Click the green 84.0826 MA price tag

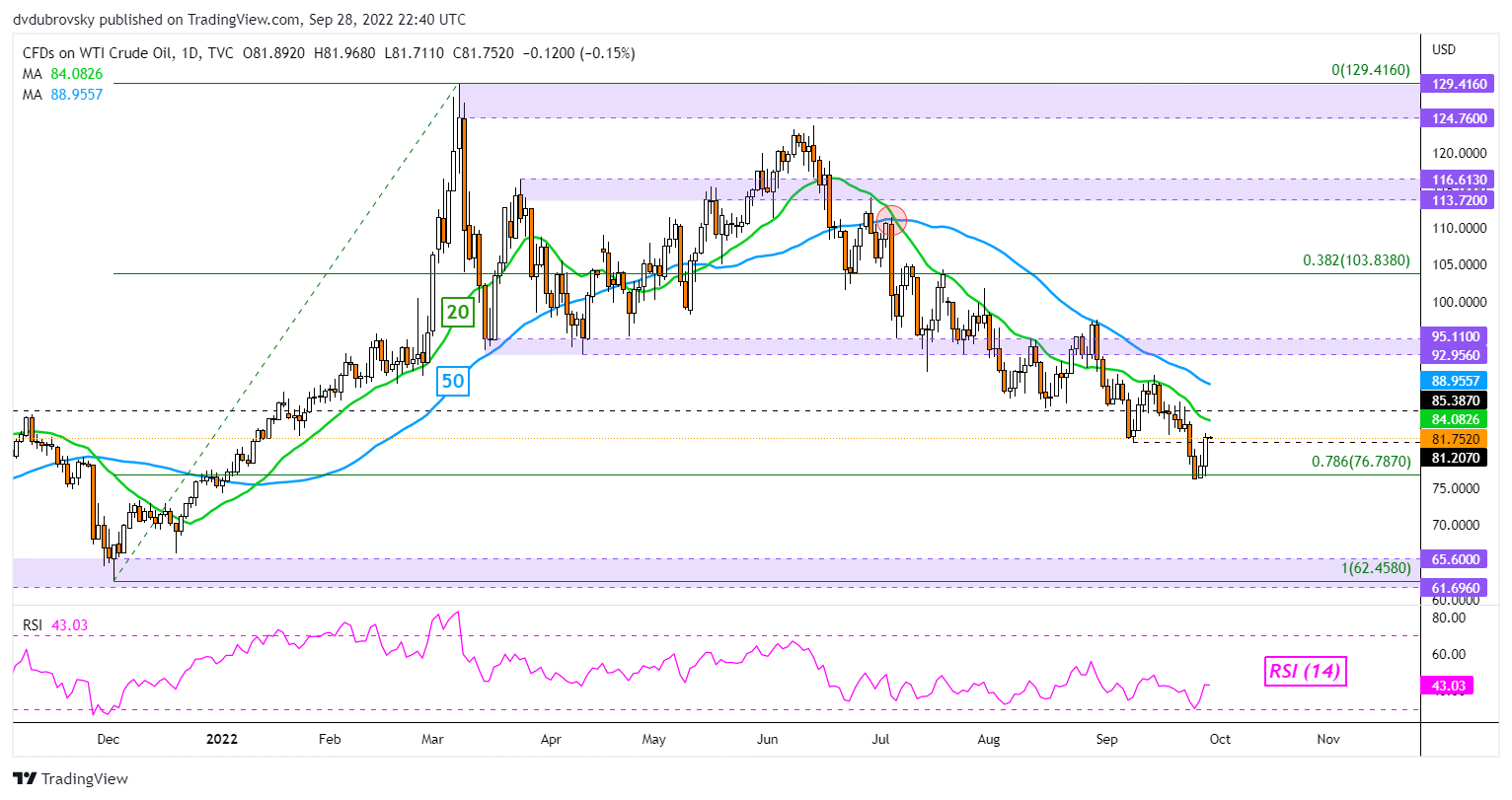coord(1455,419)
